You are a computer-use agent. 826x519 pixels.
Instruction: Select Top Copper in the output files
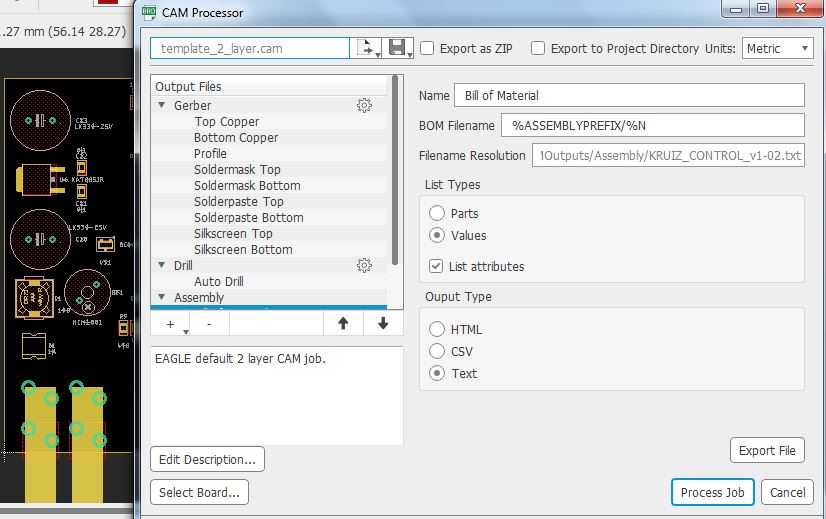pos(227,122)
